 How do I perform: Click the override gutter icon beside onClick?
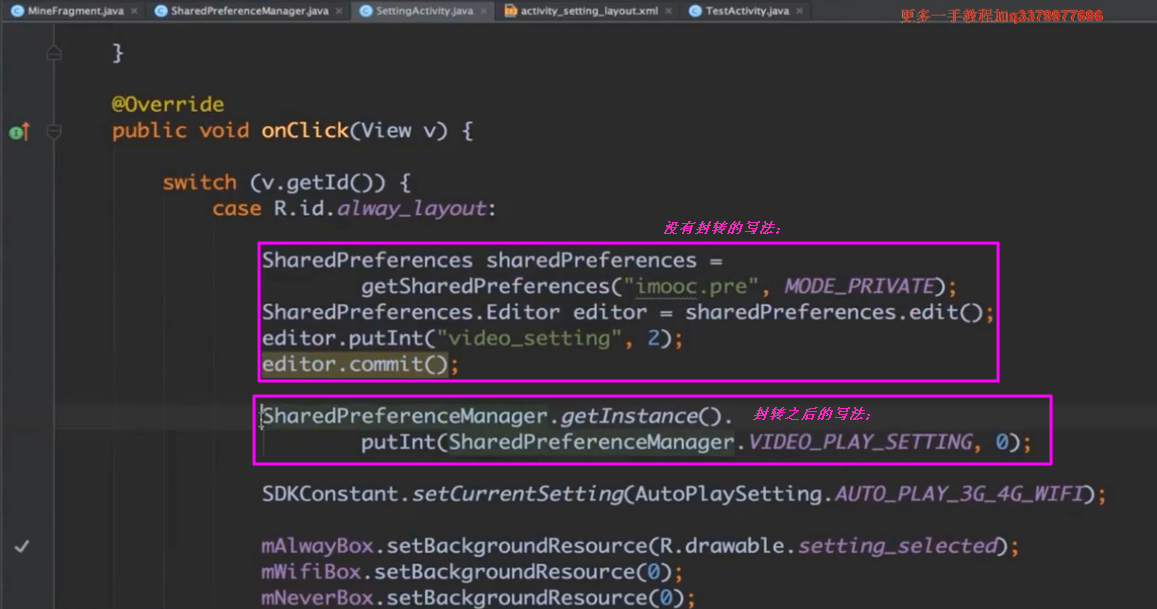pyautogui.click(x=18, y=132)
